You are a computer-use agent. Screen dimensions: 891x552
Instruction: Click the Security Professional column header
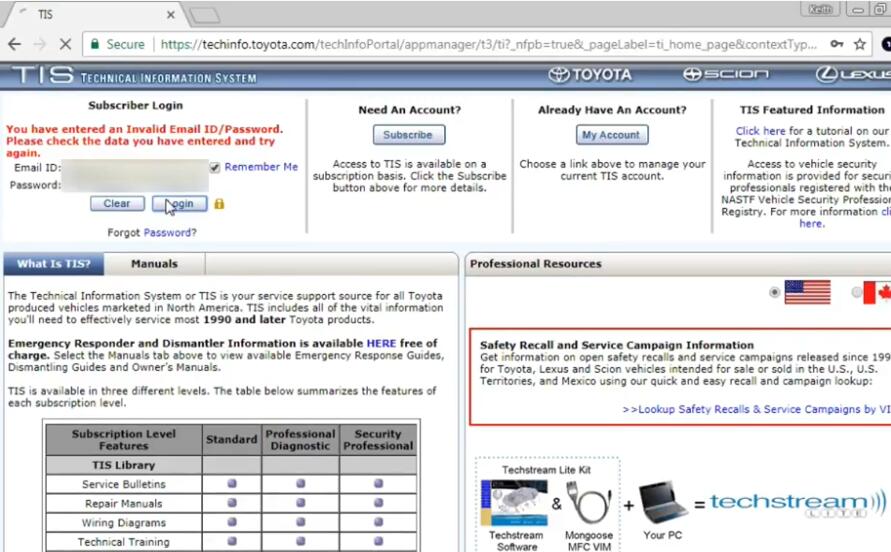378,439
